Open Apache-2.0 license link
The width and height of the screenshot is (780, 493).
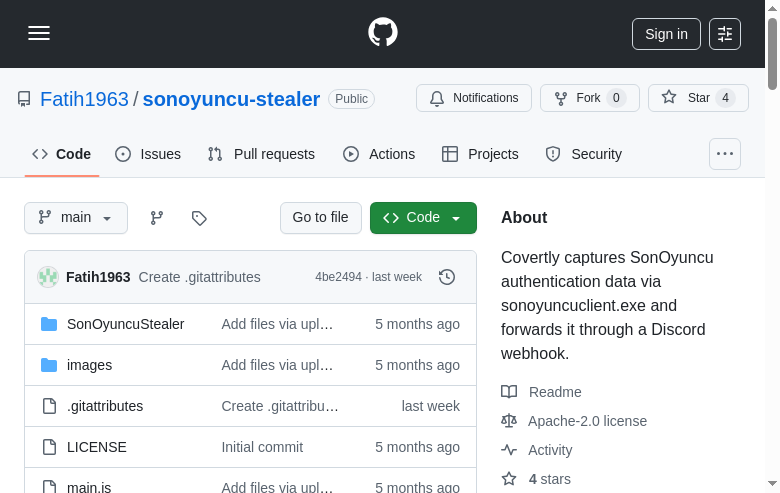pyautogui.click(x=587, y=421)
